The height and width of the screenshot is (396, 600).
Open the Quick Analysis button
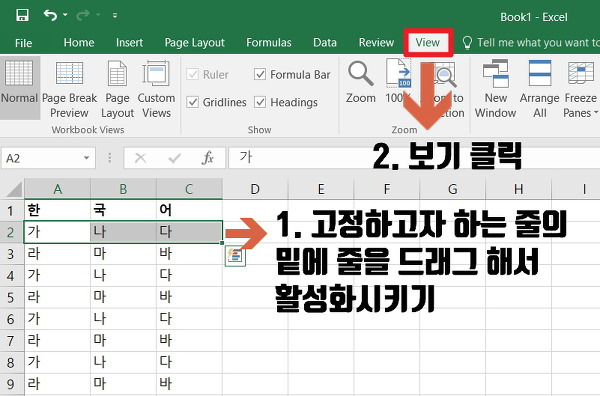(235, 256)
